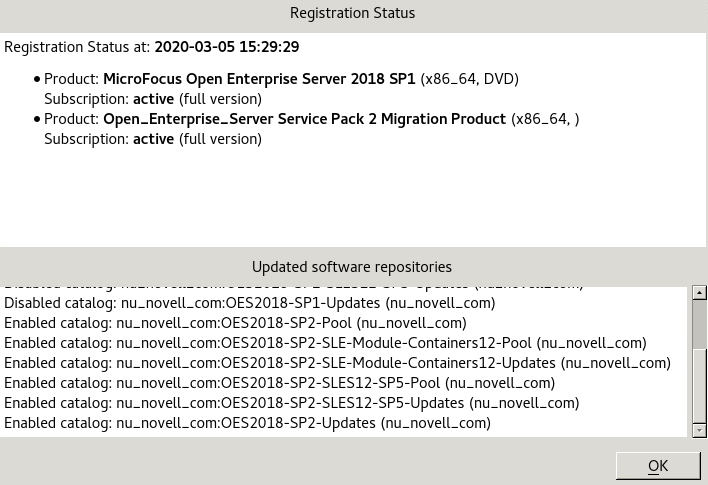Click the scrollbar down arrow
The width and height of the screenshot is (708, 485).
(x=699, y=430)
